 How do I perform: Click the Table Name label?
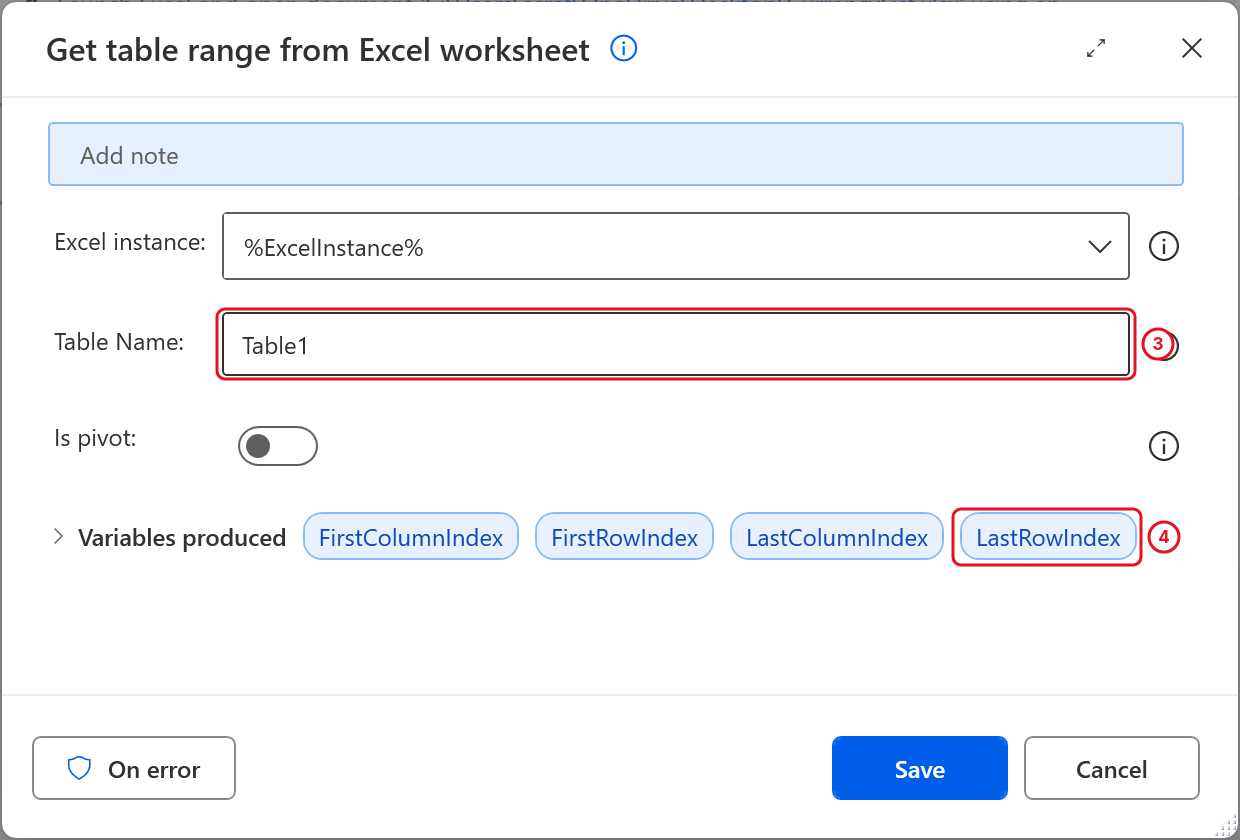[x=119, y=342]
